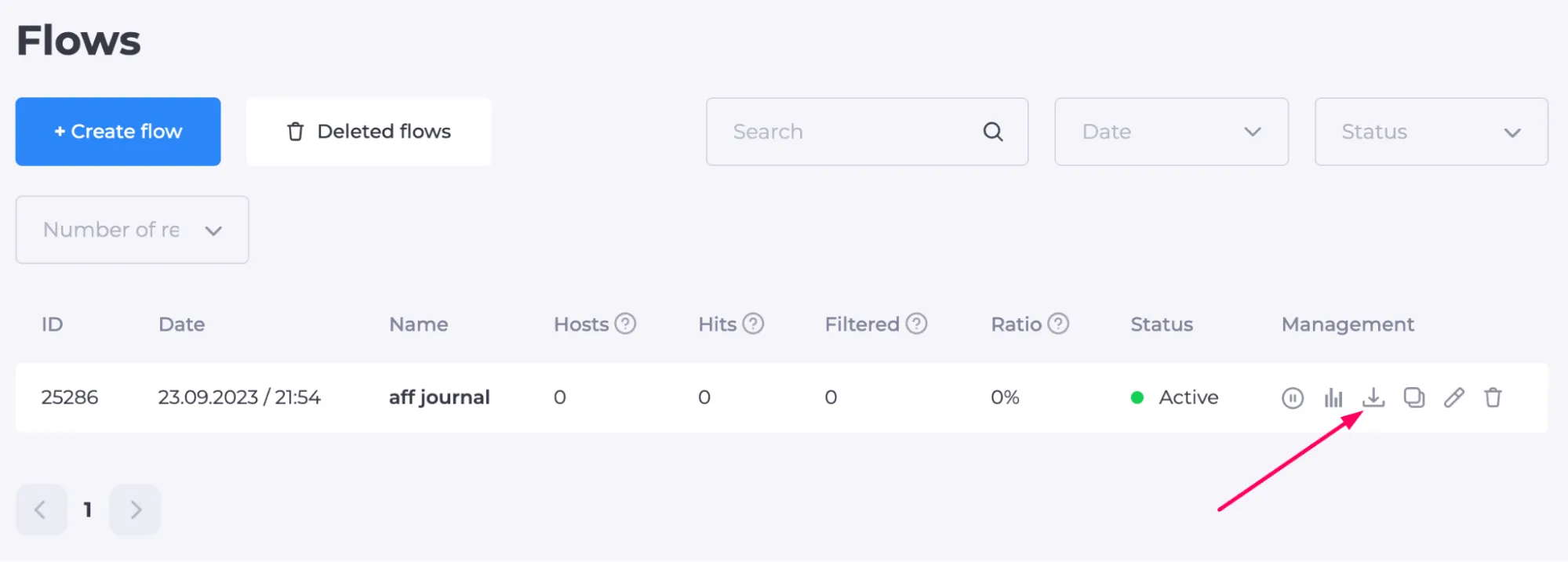1568x562 pixels.
Task: Expand Number of records dropdown
Action: [133, 230]
